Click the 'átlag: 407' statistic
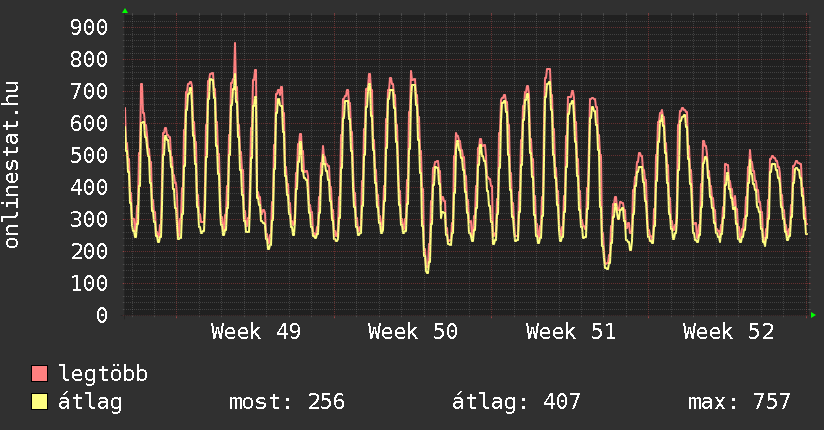Image resolution: width=824 pixels, height=430 pixels. (516, 402)
